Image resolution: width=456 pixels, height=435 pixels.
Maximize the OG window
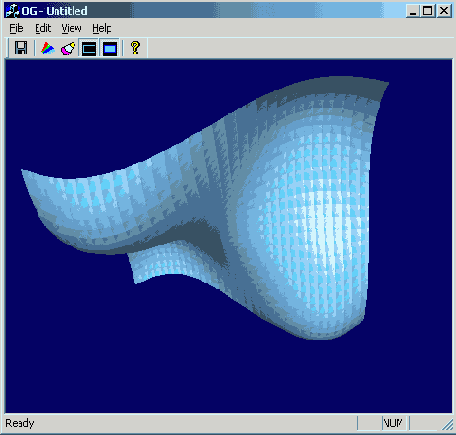(x=428, y=11)
